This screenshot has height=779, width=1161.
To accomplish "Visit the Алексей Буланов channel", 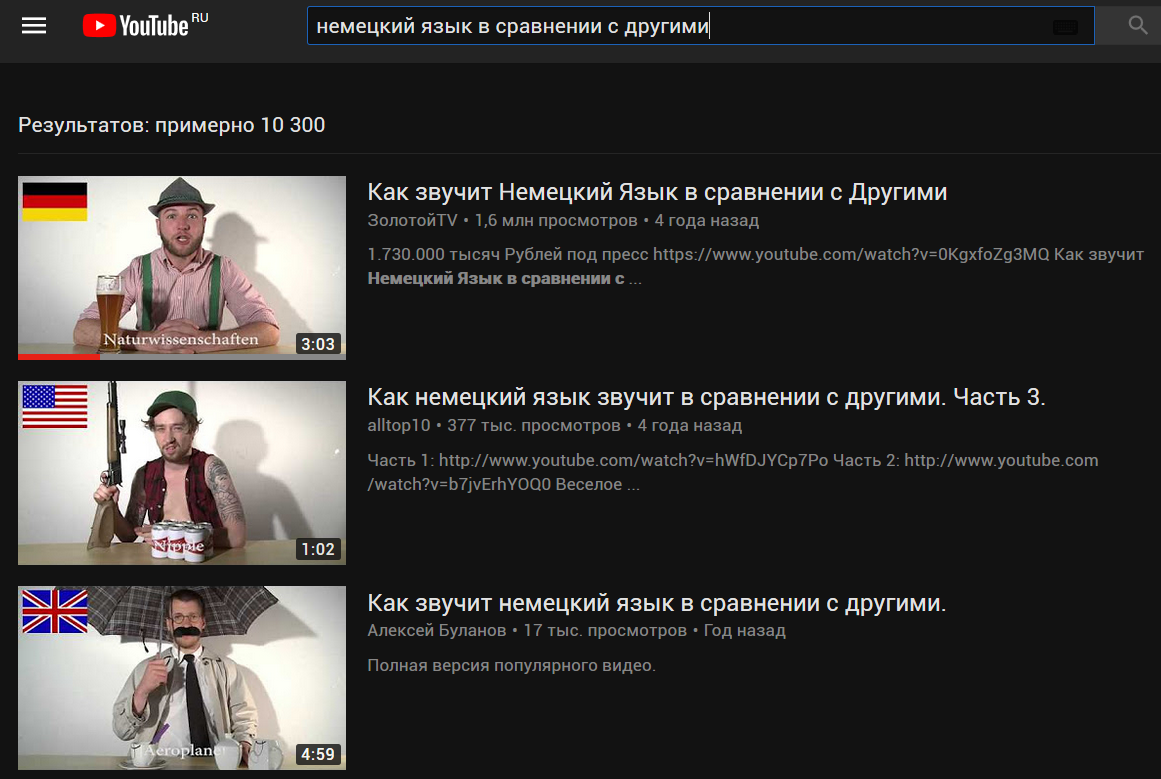I will click(x=437, y=631).
